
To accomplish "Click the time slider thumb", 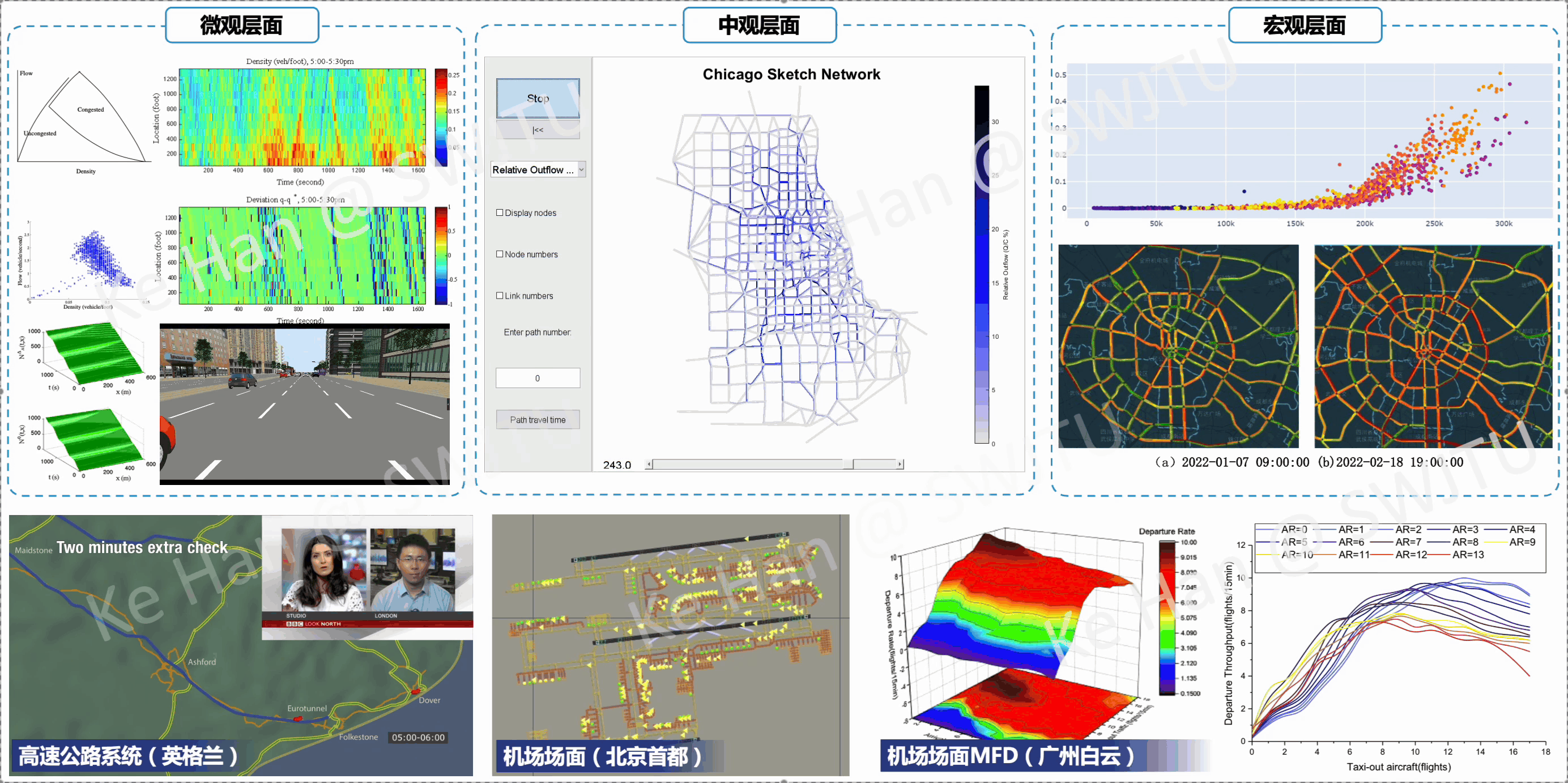I will [848, 465].
